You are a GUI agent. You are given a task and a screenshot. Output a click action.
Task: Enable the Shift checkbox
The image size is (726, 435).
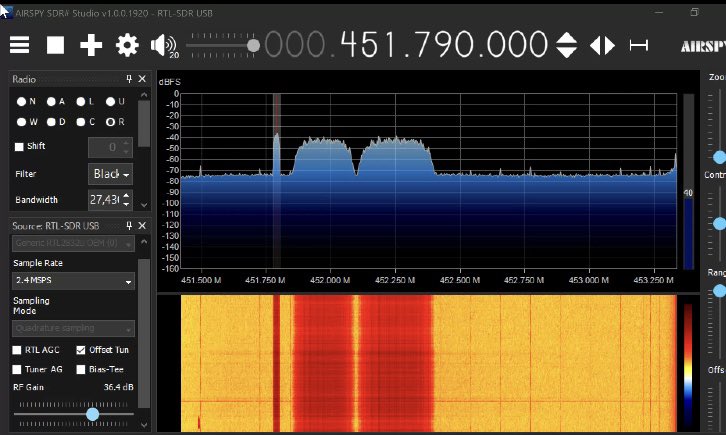[19, 147]
